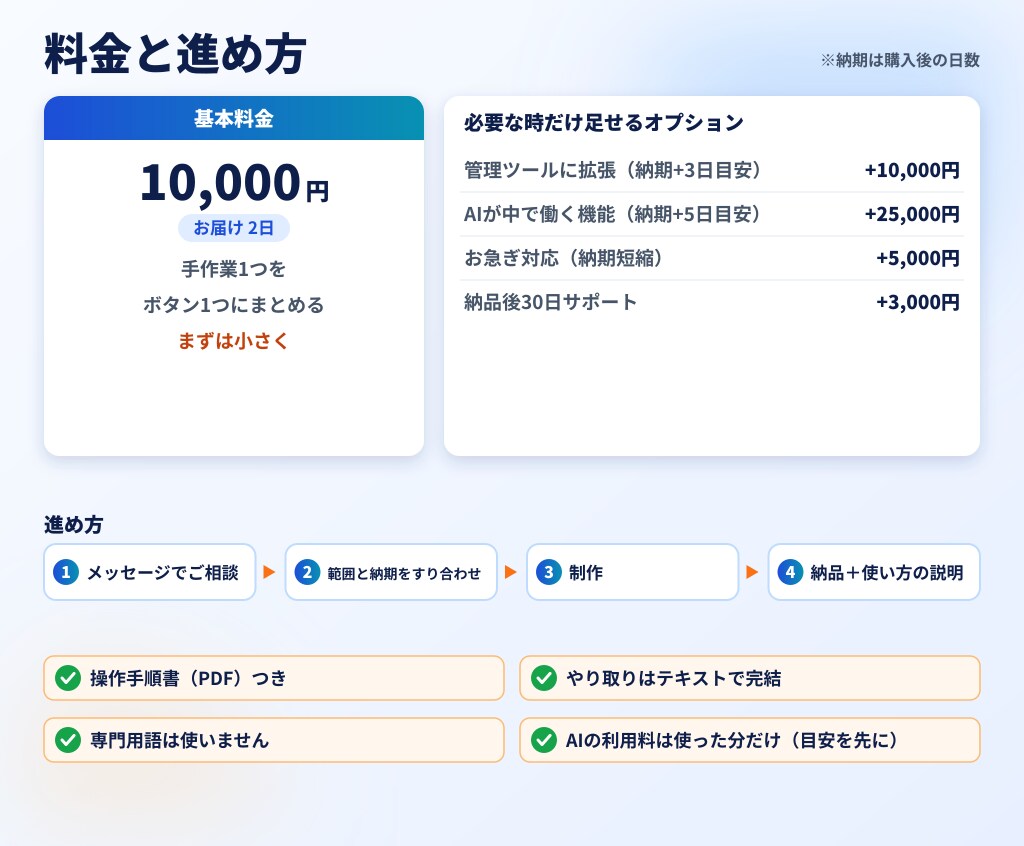Select the メッセージでご相談 step card
1024x846 pixels.
coord(150,572)
